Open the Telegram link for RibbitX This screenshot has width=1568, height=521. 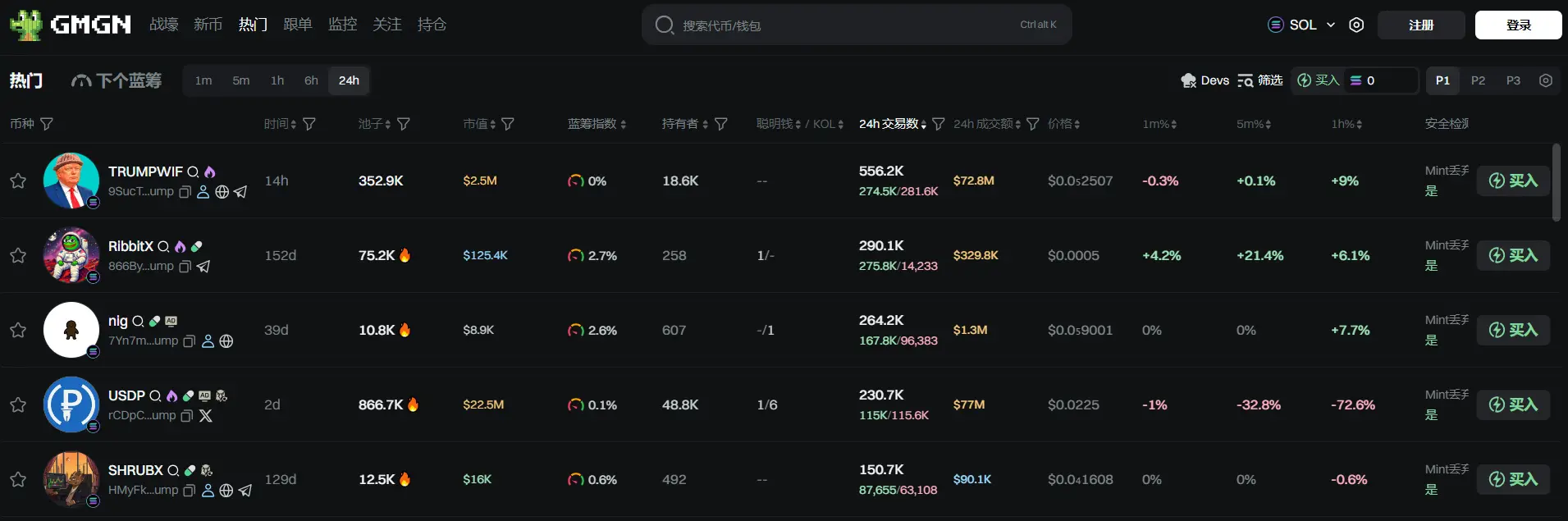click(203, 267)
